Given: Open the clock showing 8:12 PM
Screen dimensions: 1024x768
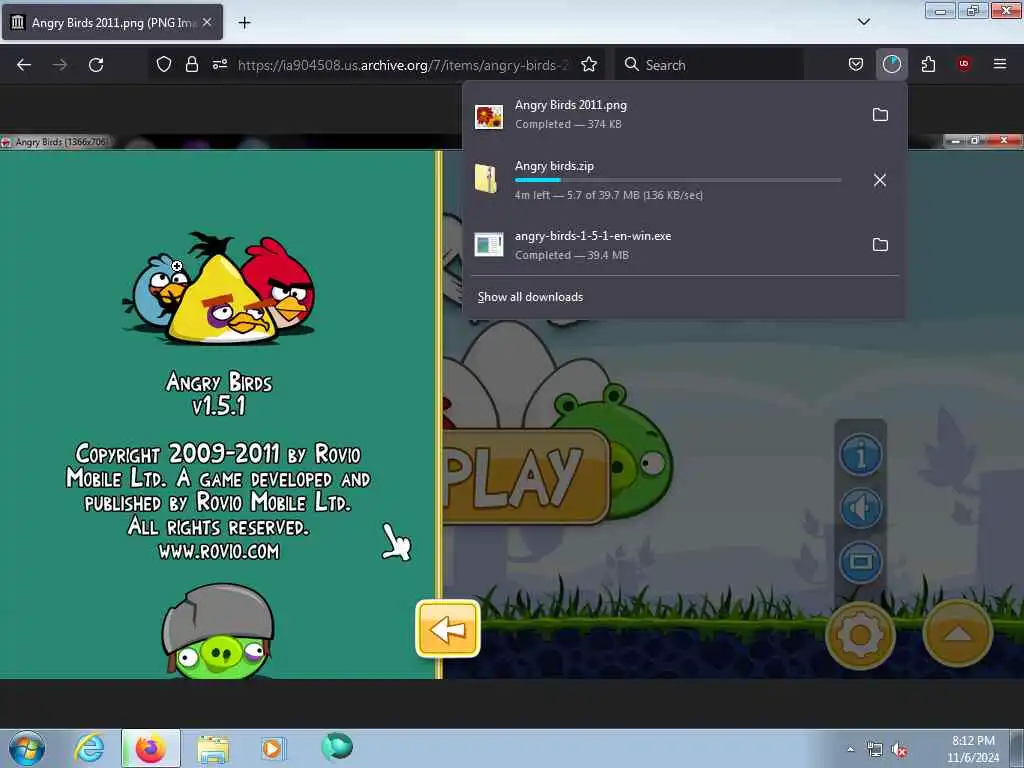Looking at the screenshot, I should click(x=973, y=749).
